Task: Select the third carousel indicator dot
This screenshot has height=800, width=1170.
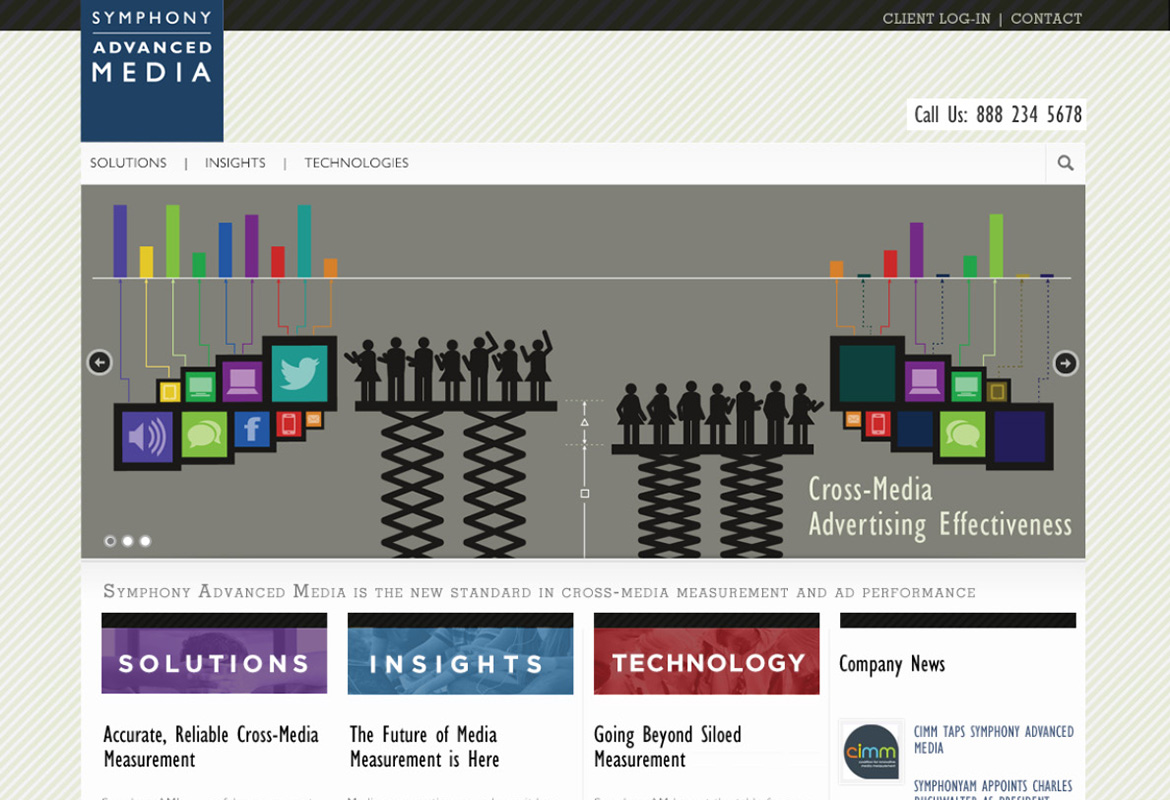Action: click(x=146, y=541)
